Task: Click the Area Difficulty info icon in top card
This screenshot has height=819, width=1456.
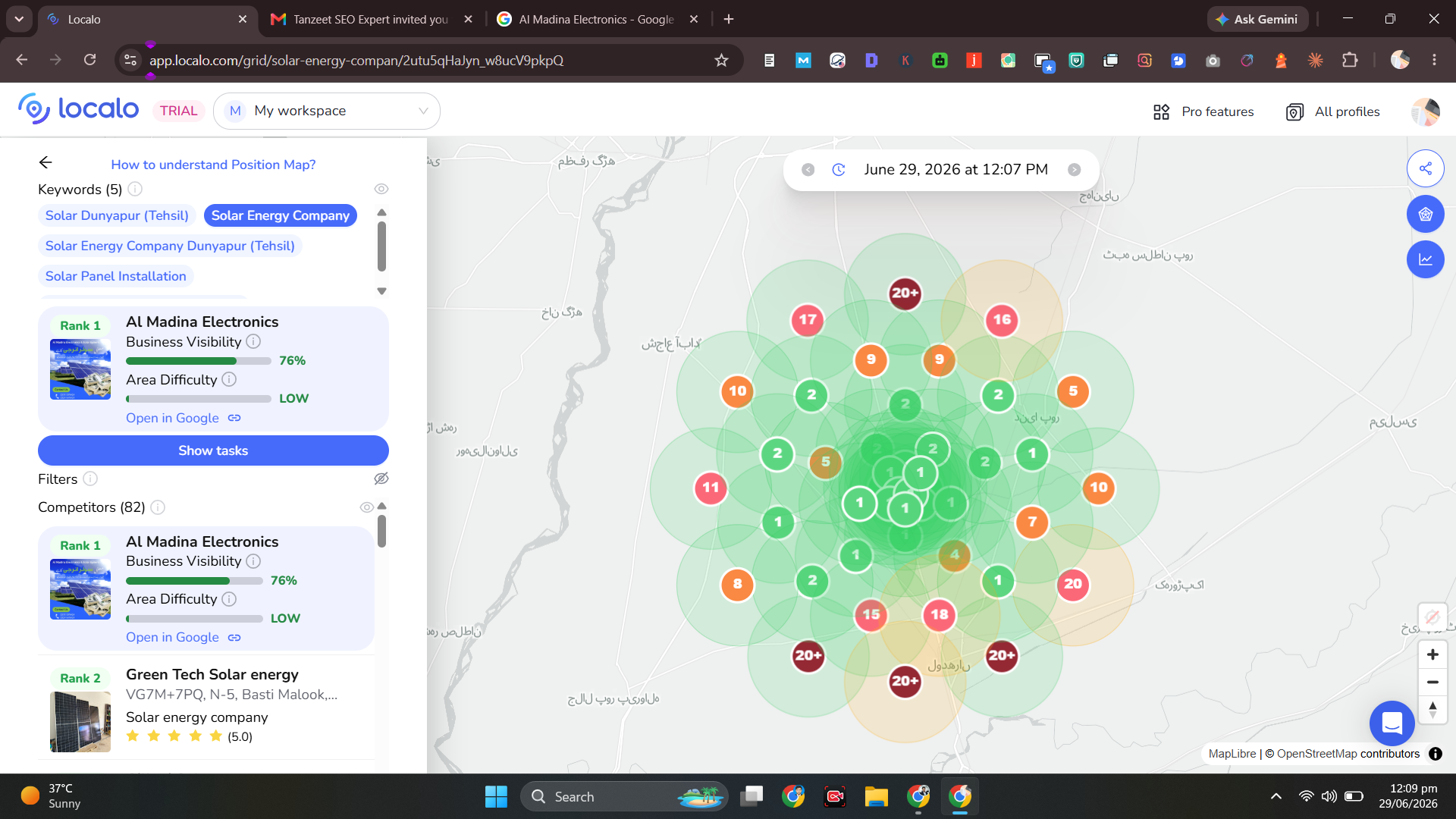Action: click(x=229, y=379)
